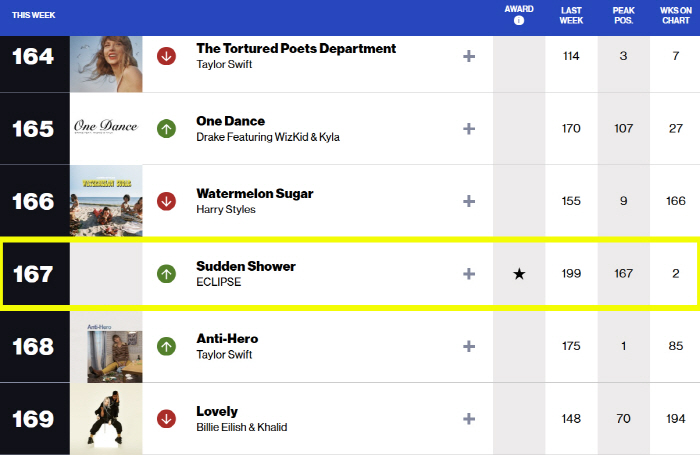Click weeks on chart value 85
The height and width of the screenshot is (455, 700).
tap(676, 346)
